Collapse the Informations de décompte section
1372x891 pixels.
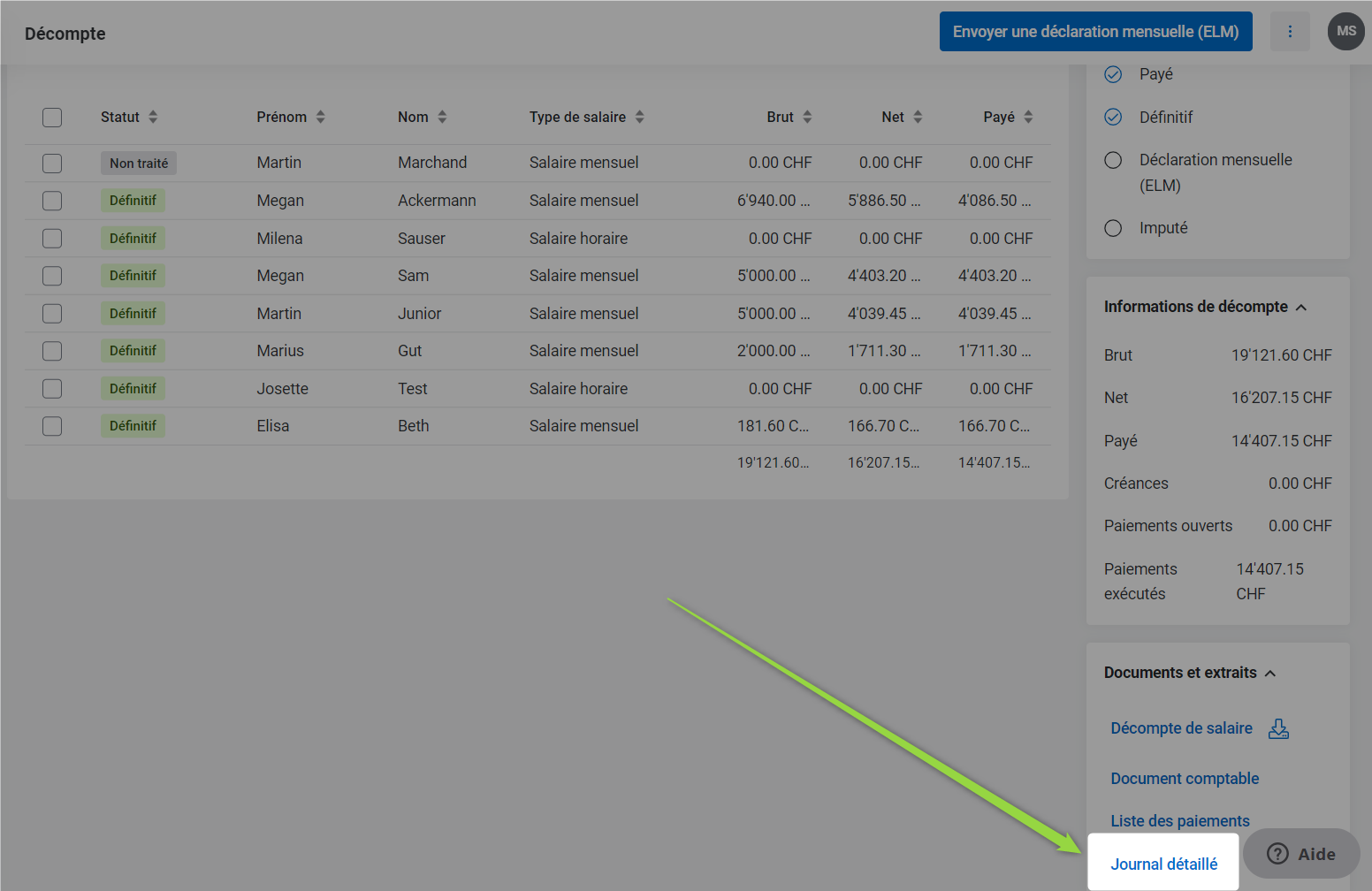click(1301, 308)
